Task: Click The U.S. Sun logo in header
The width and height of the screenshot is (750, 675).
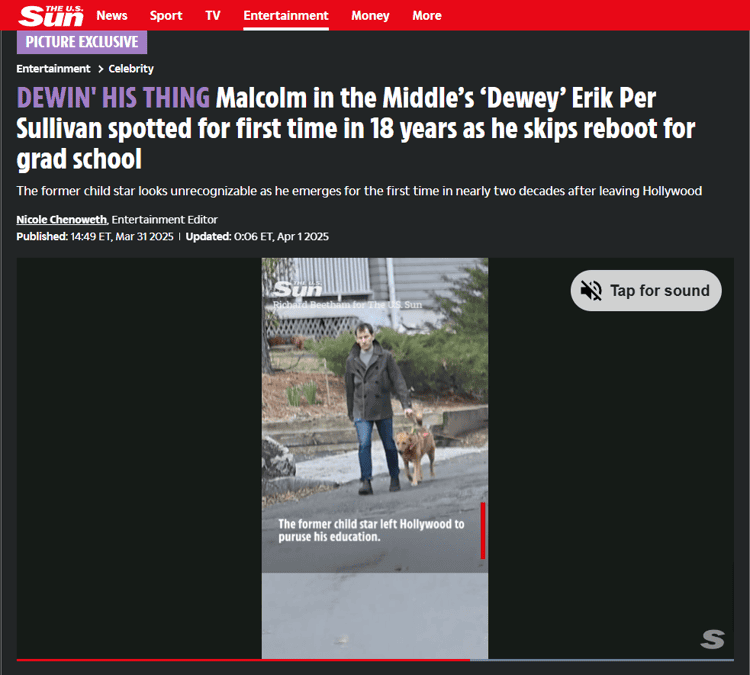Action: coord(51,15)
